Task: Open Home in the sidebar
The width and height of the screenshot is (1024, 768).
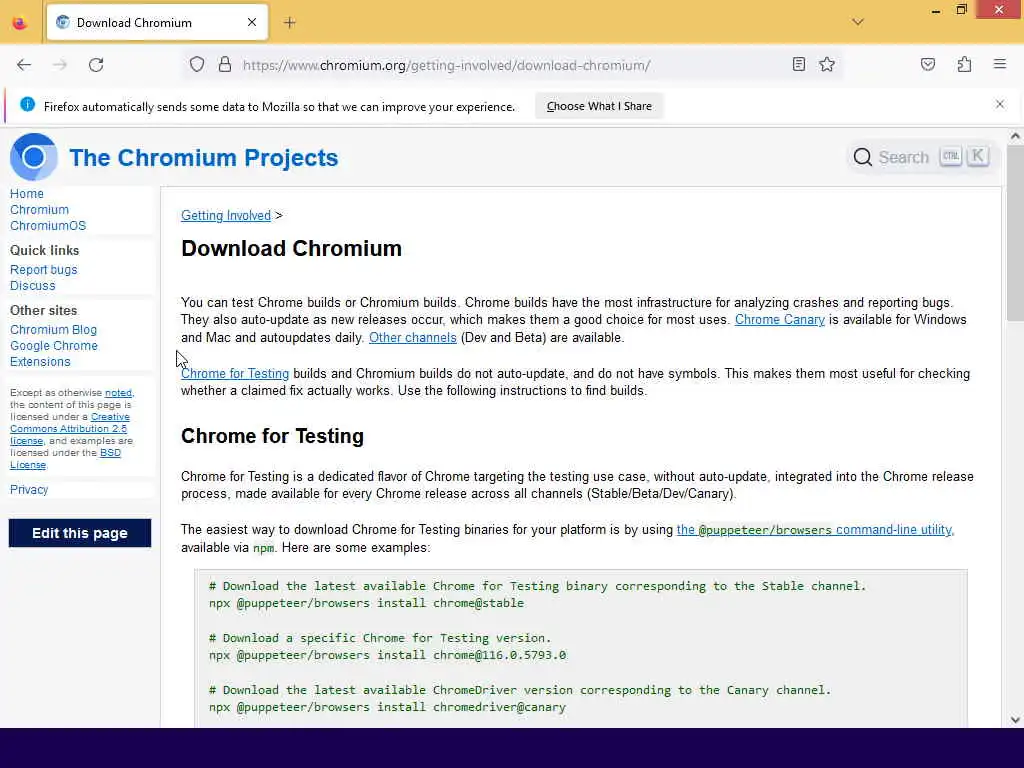Action: pyautogui.click(x=27, y=194)
